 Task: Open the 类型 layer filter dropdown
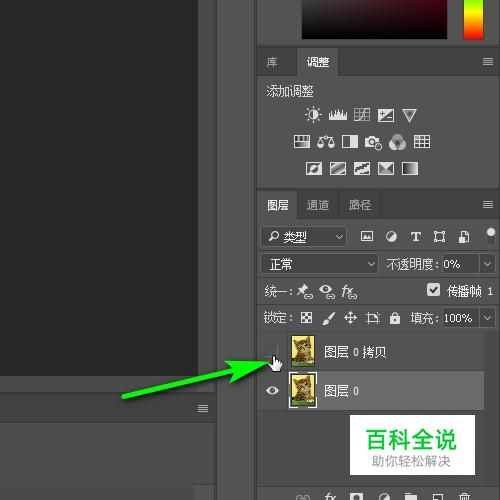[x=304, y=237]
